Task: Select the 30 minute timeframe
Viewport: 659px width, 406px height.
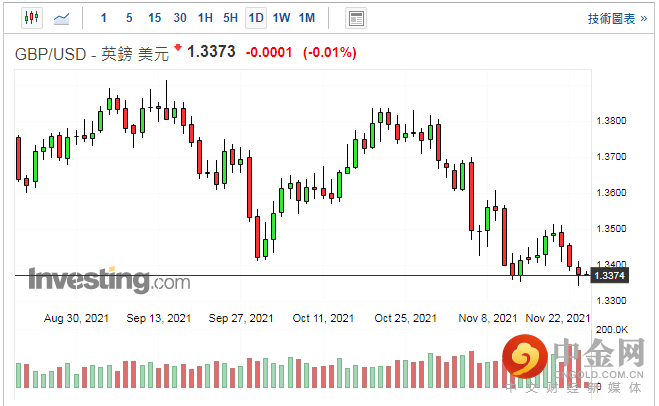Action: point(180,18)
